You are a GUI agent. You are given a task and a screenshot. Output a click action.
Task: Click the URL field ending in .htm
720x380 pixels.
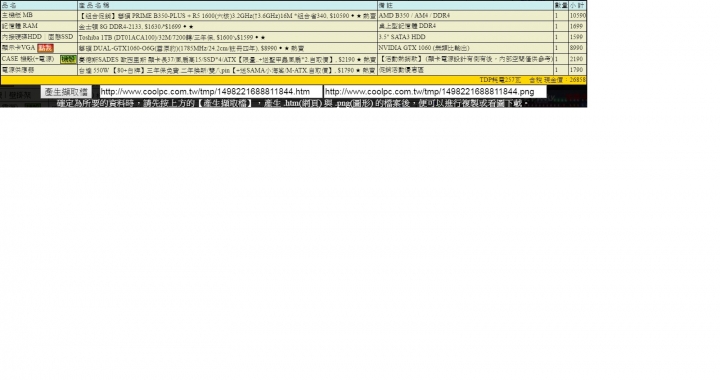pyautogui.click(x=211, y=92)
